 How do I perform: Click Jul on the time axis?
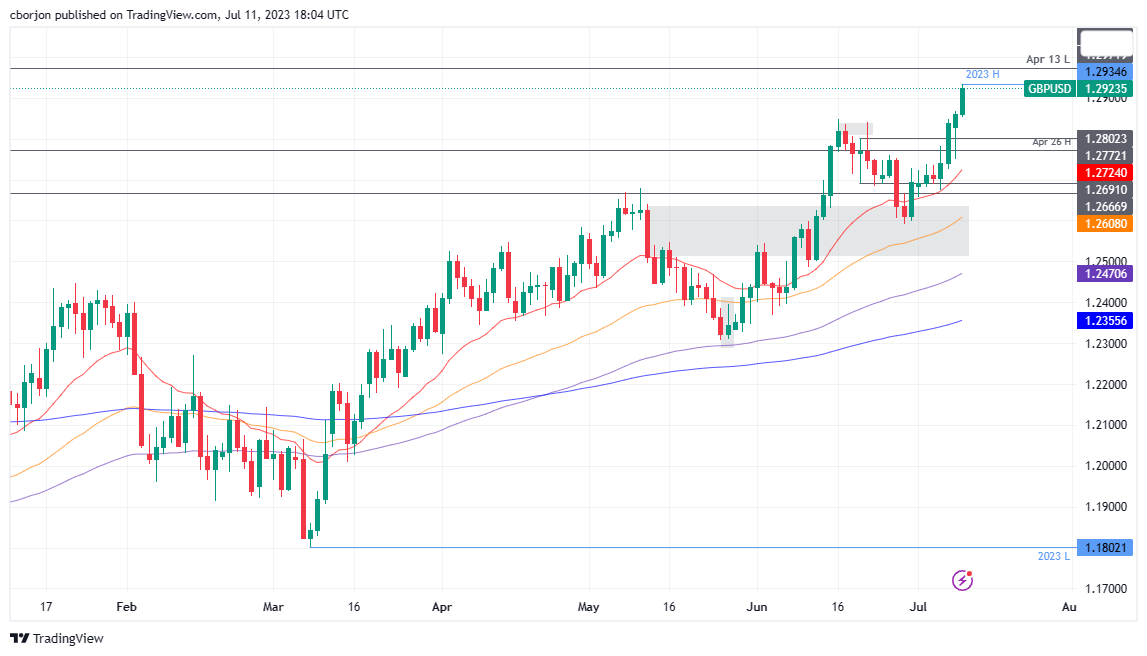(x=918, y=607)
